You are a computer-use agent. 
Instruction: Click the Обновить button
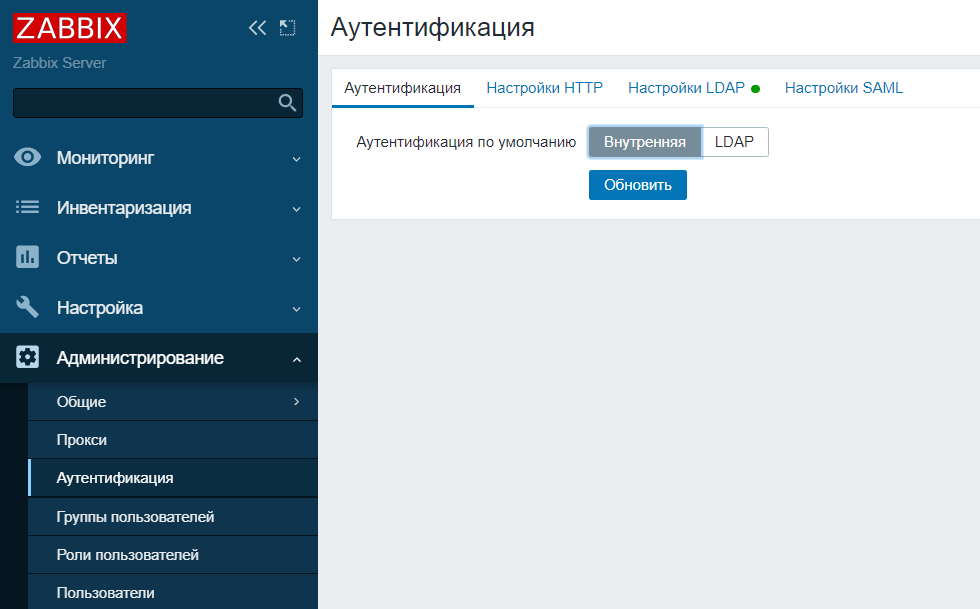[638, 185]
